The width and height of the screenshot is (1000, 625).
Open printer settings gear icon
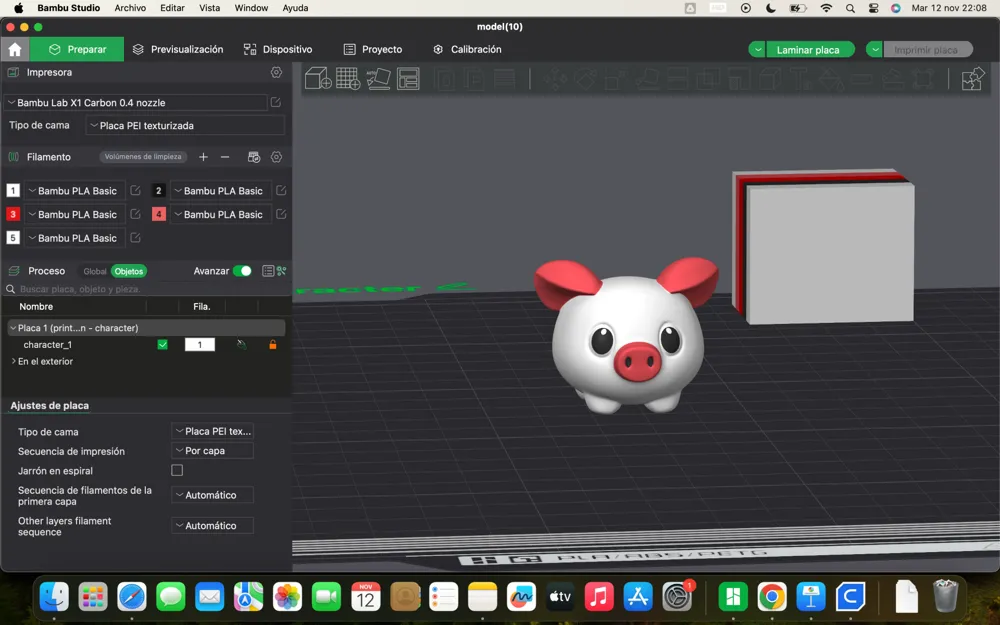click(276, 73)
